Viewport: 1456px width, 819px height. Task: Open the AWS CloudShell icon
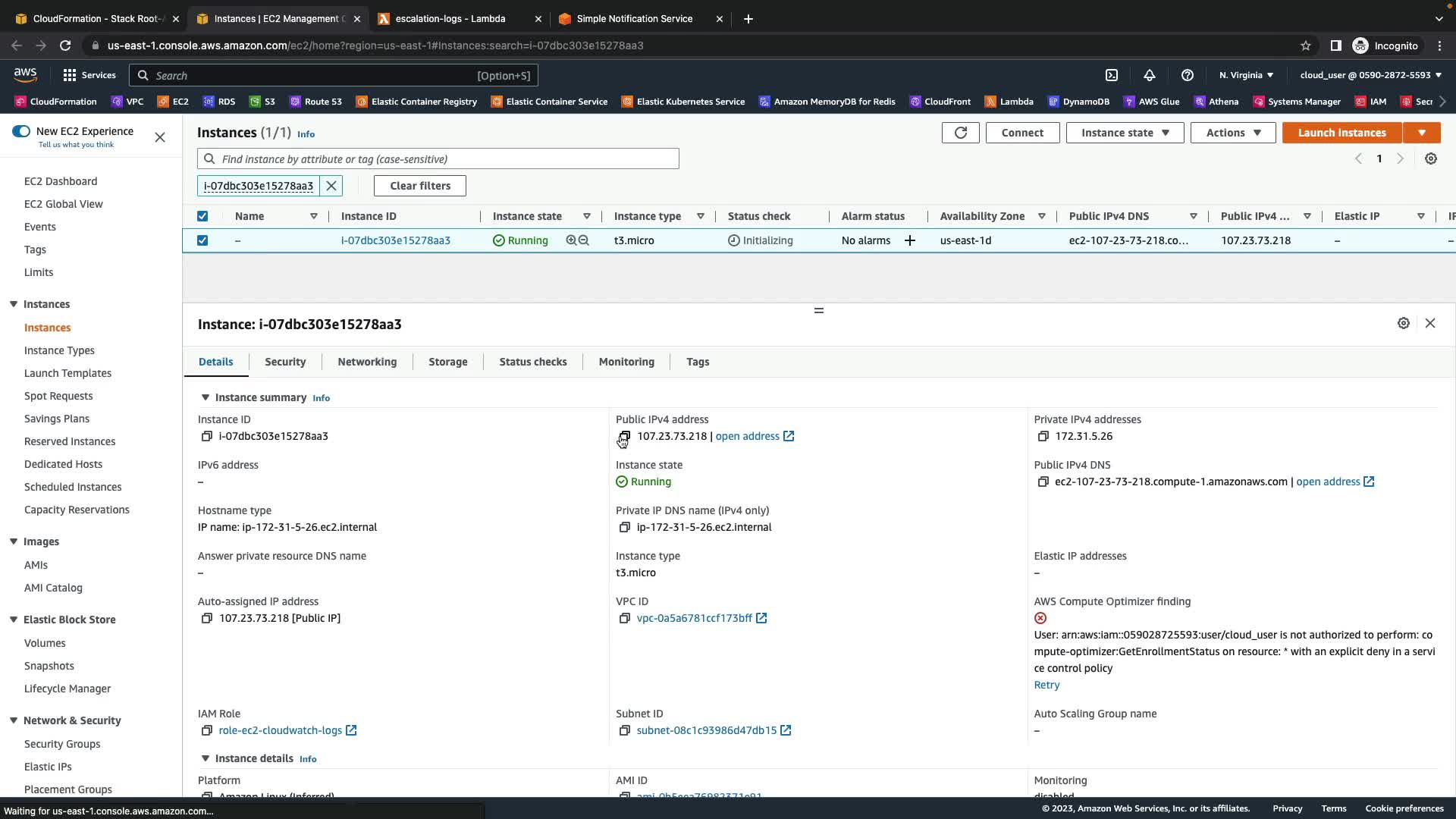pyautogui.click(x=1112, y=75)
